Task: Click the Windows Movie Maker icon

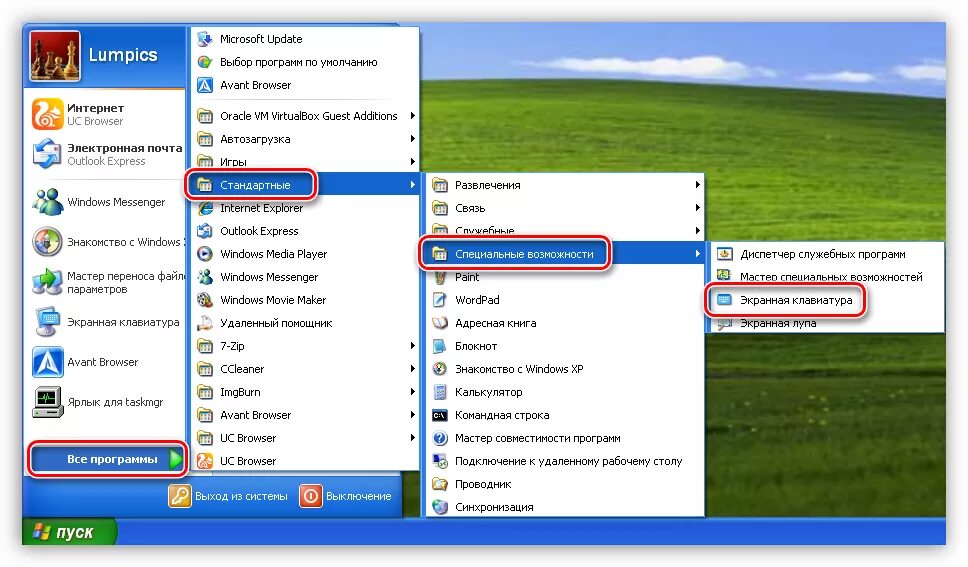Action: click(204, 300)
